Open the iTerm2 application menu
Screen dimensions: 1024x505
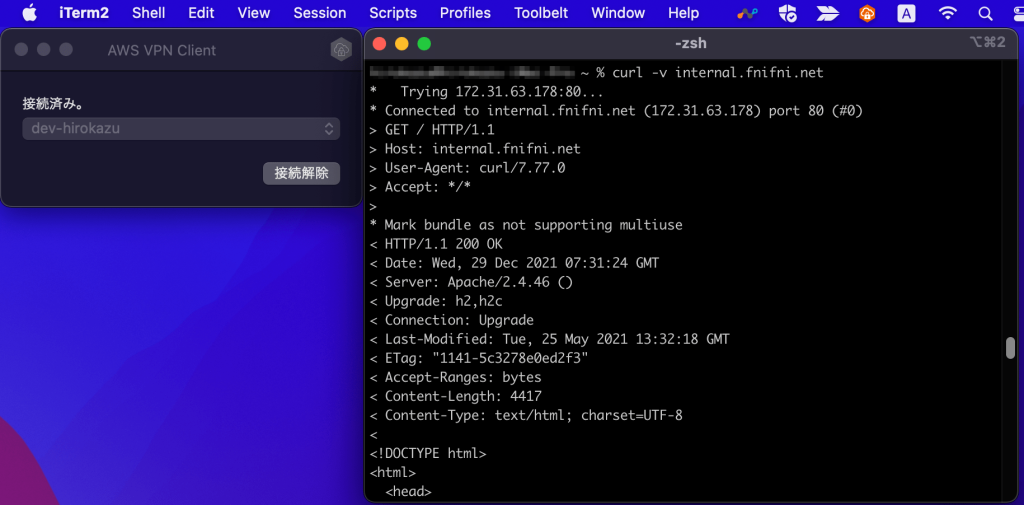tap(84, 12)
